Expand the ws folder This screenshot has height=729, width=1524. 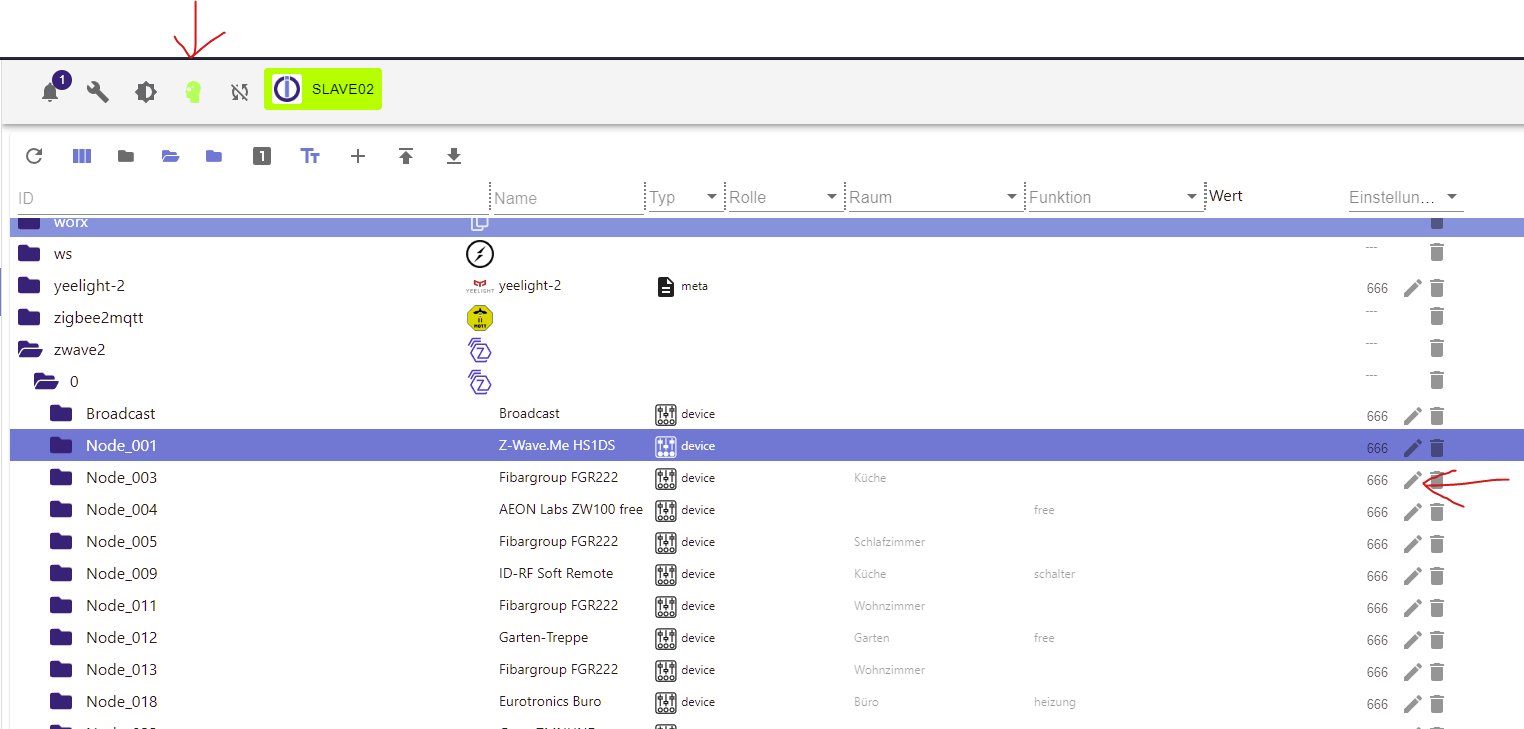30,254
